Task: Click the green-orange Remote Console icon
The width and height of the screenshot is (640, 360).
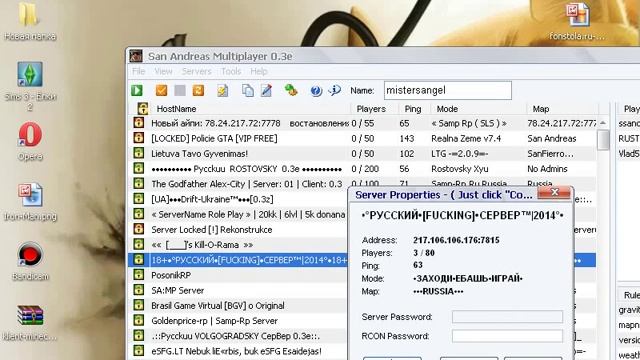Action: tap(291, 90)
